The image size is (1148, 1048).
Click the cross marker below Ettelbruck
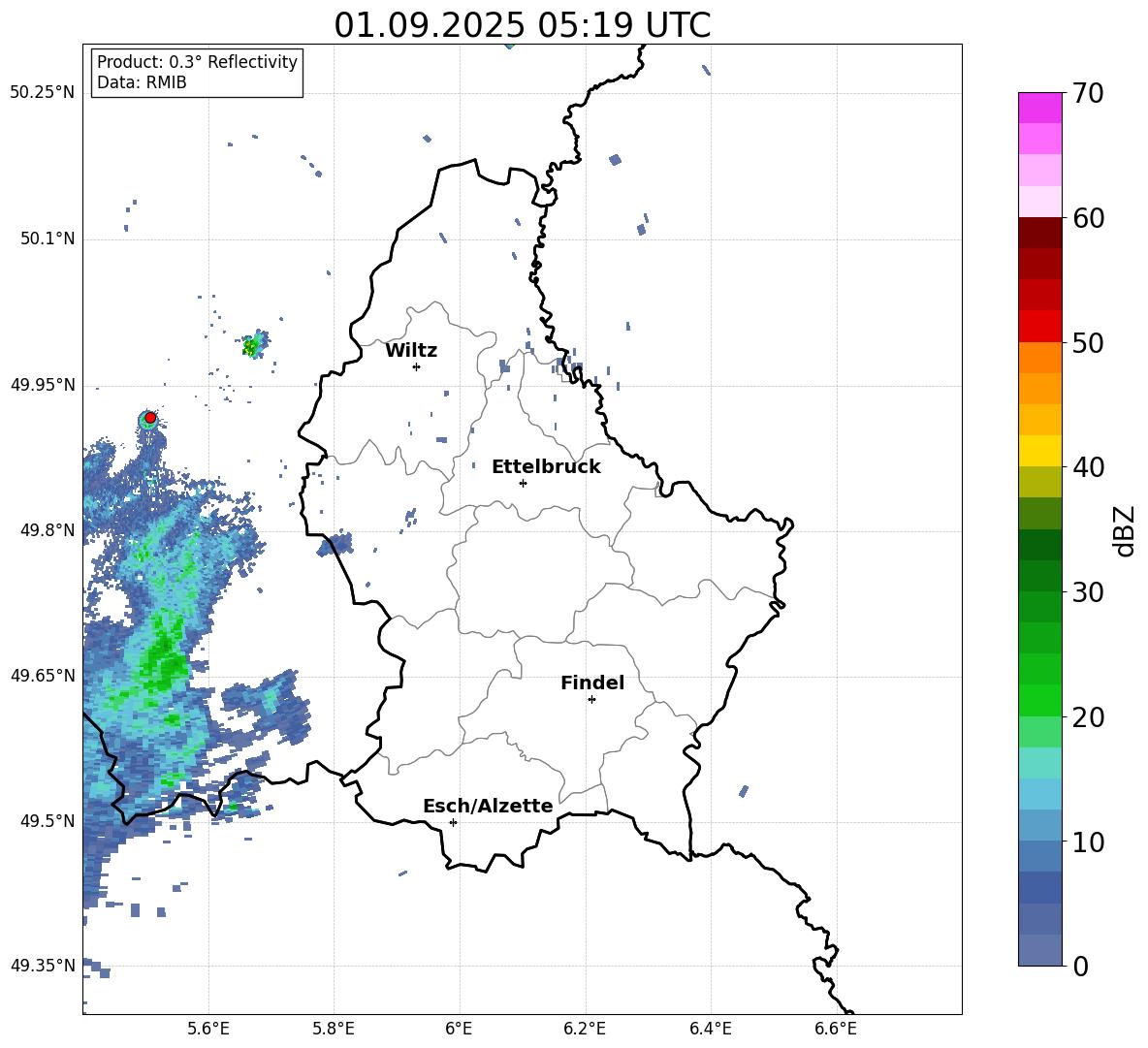click(523, 483)
